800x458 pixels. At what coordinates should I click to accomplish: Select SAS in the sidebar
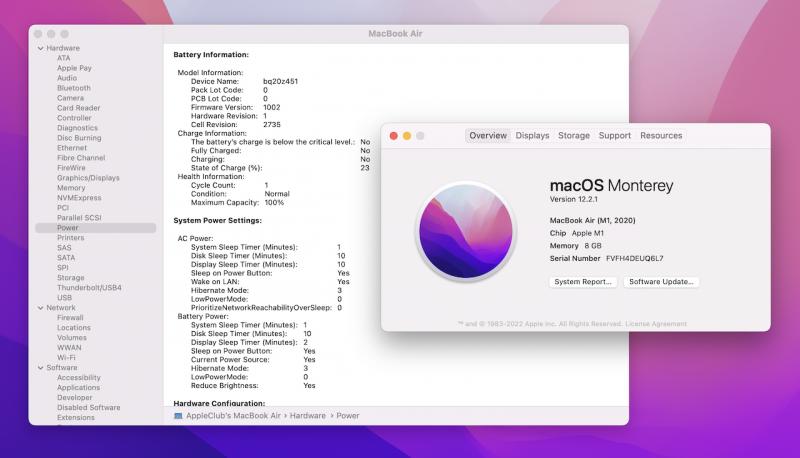click(64, 248)
